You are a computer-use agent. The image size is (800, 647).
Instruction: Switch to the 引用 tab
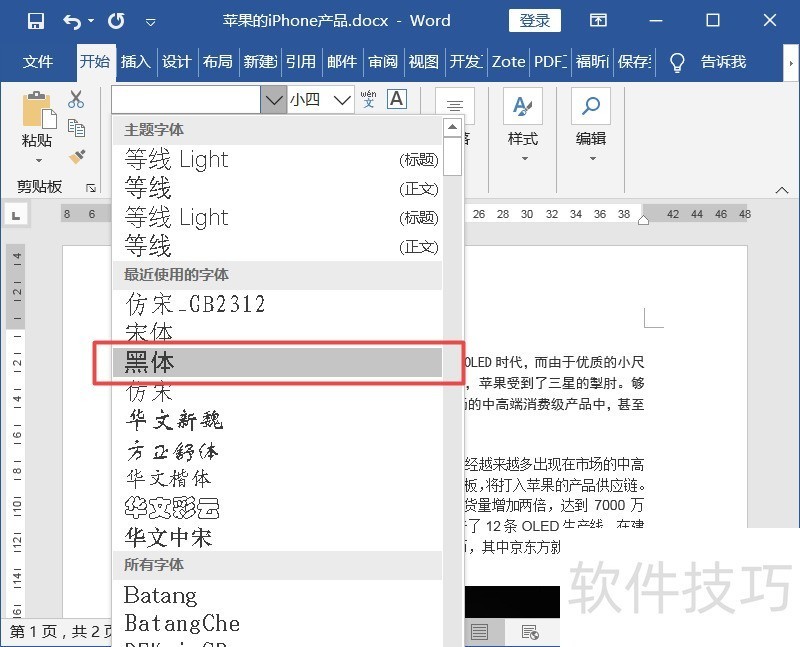301,62
